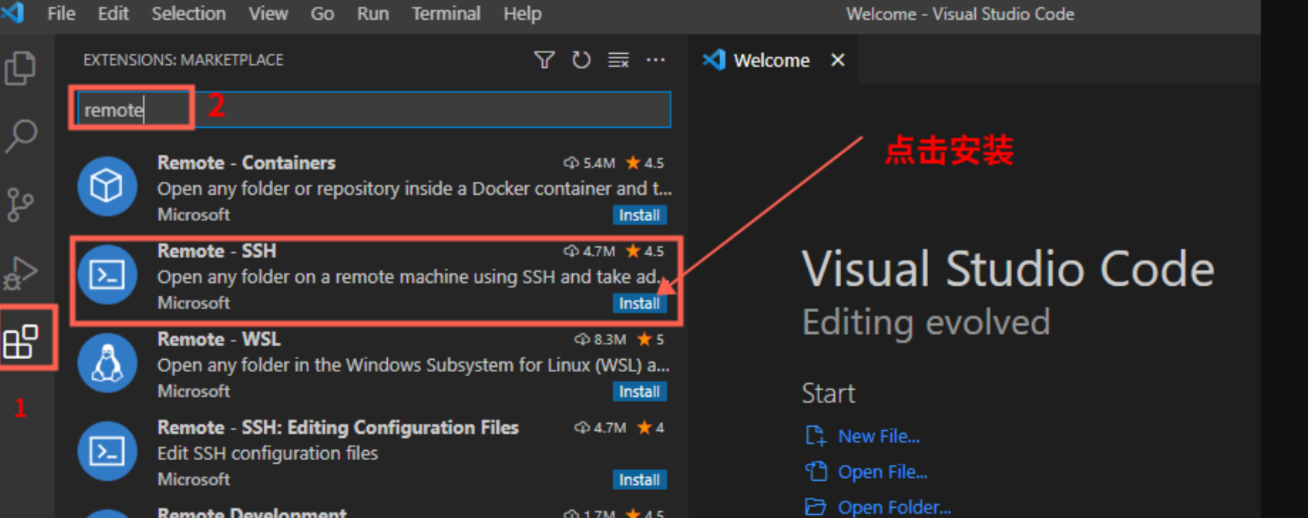The image size is (1308, 518).
Task: Click the Open File... link
Action: [x=882, y=472]
